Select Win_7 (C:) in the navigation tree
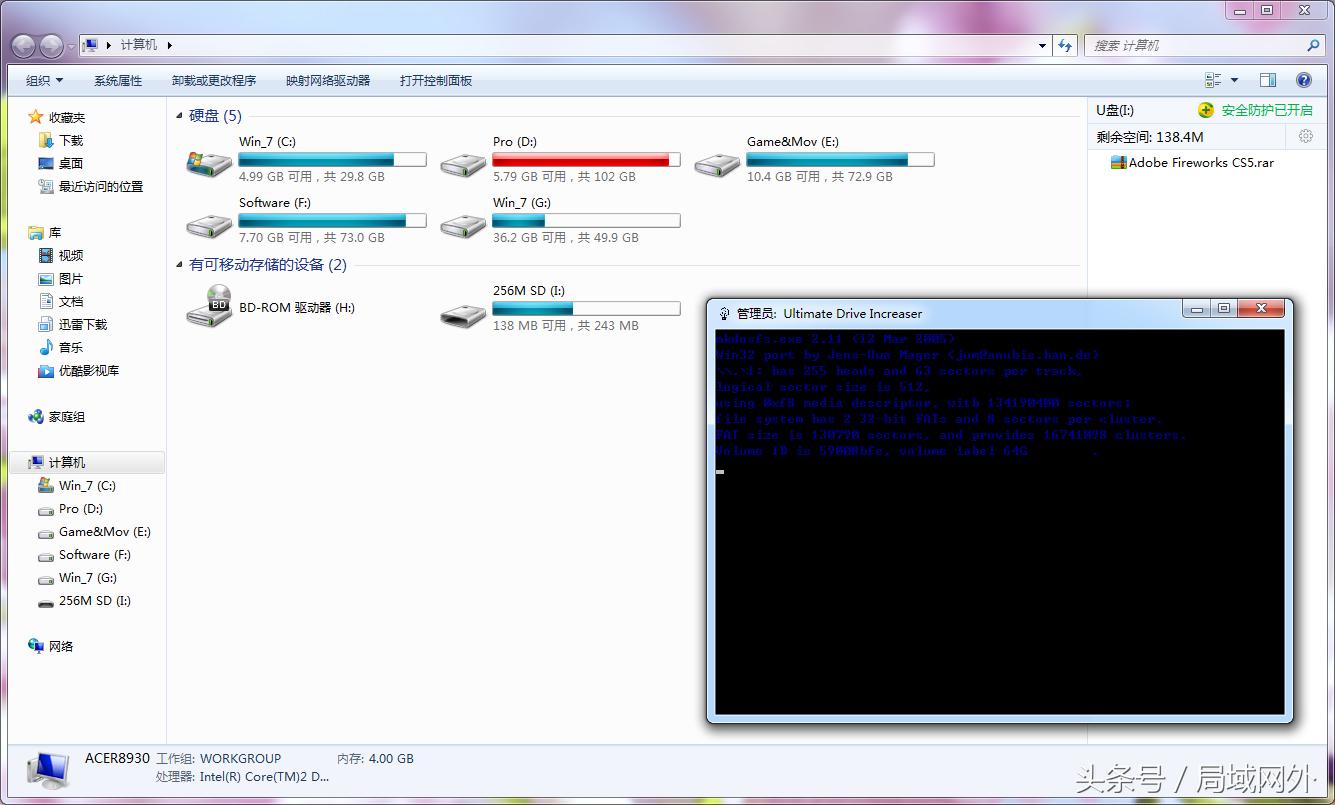 coord(87,485)
